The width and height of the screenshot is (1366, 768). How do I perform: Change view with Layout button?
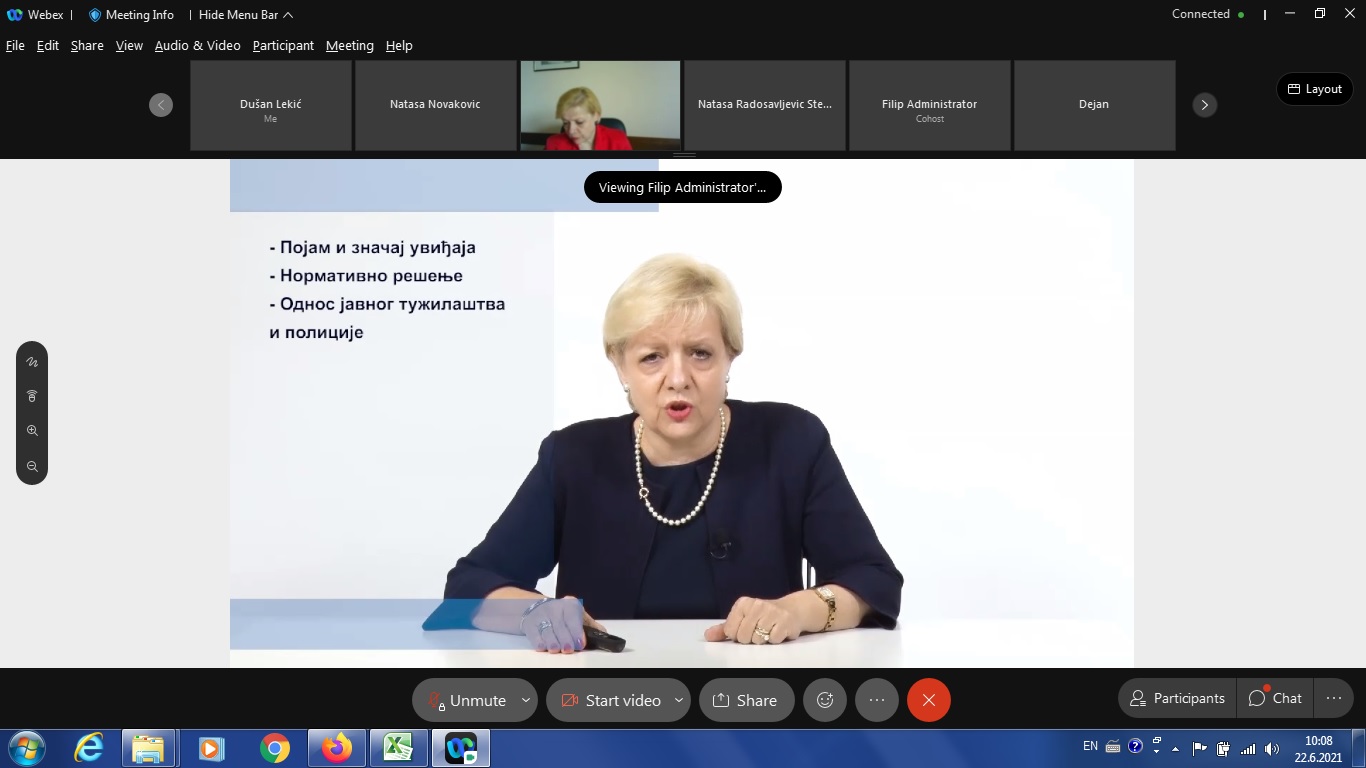tap(1315, 89)
